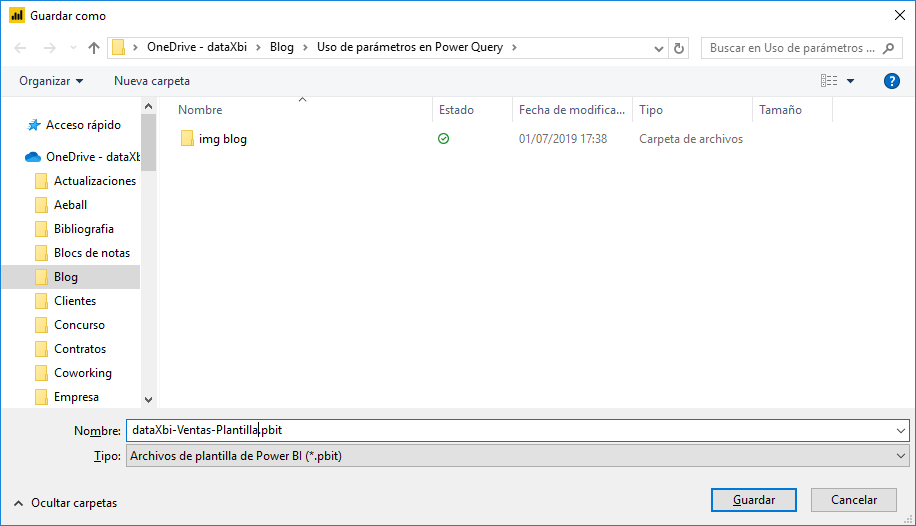
Task: Click the Up one level arrow icon
Action: pyautogui.click(x=94, y=48)
